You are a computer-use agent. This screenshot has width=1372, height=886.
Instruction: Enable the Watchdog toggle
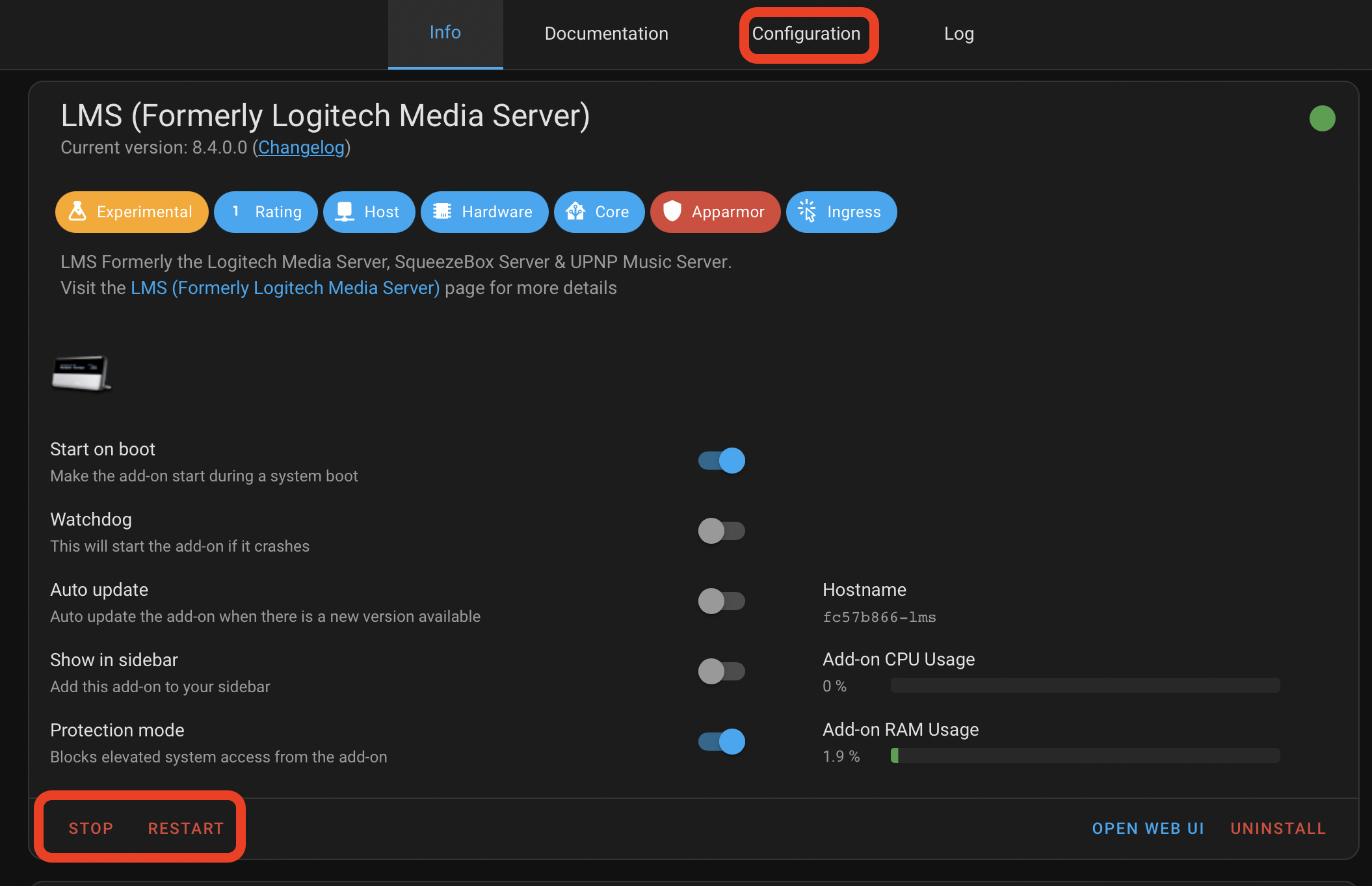click(722, 531)
